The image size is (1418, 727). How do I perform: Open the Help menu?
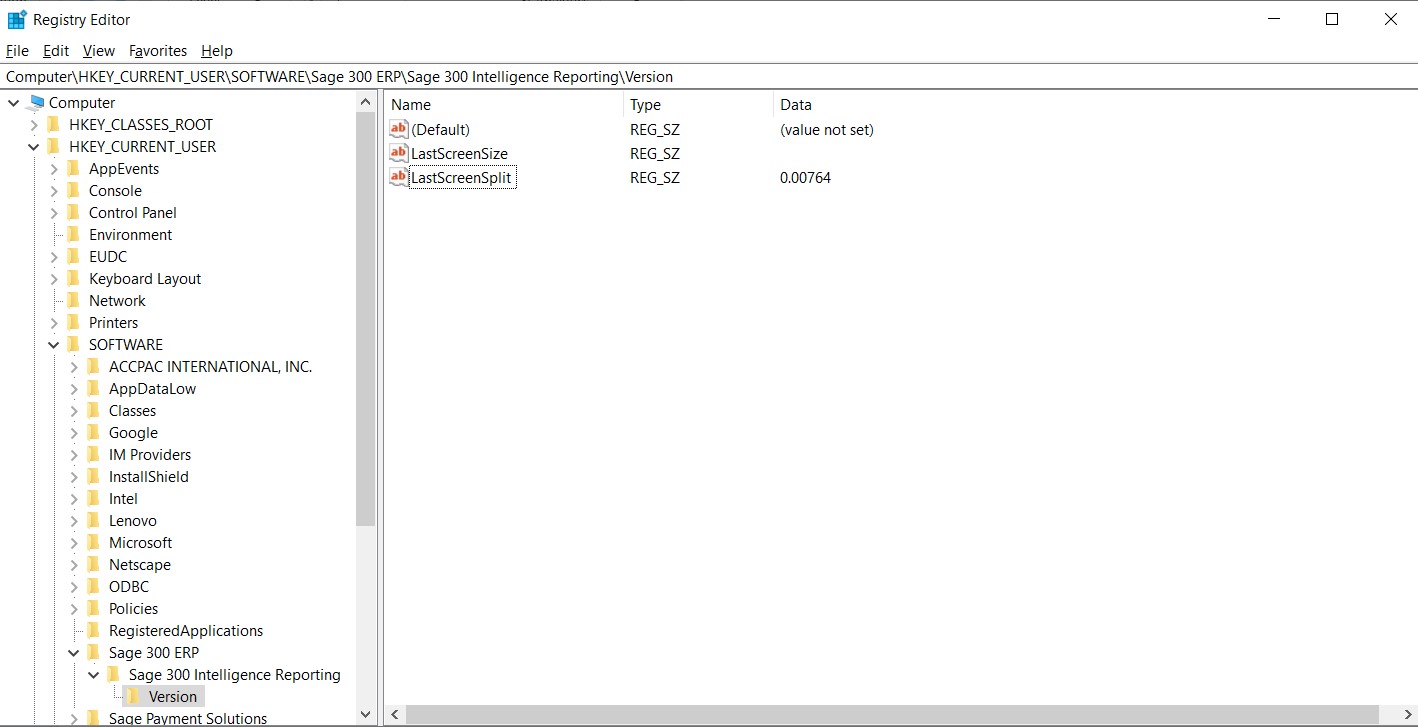tap(217, 51)
